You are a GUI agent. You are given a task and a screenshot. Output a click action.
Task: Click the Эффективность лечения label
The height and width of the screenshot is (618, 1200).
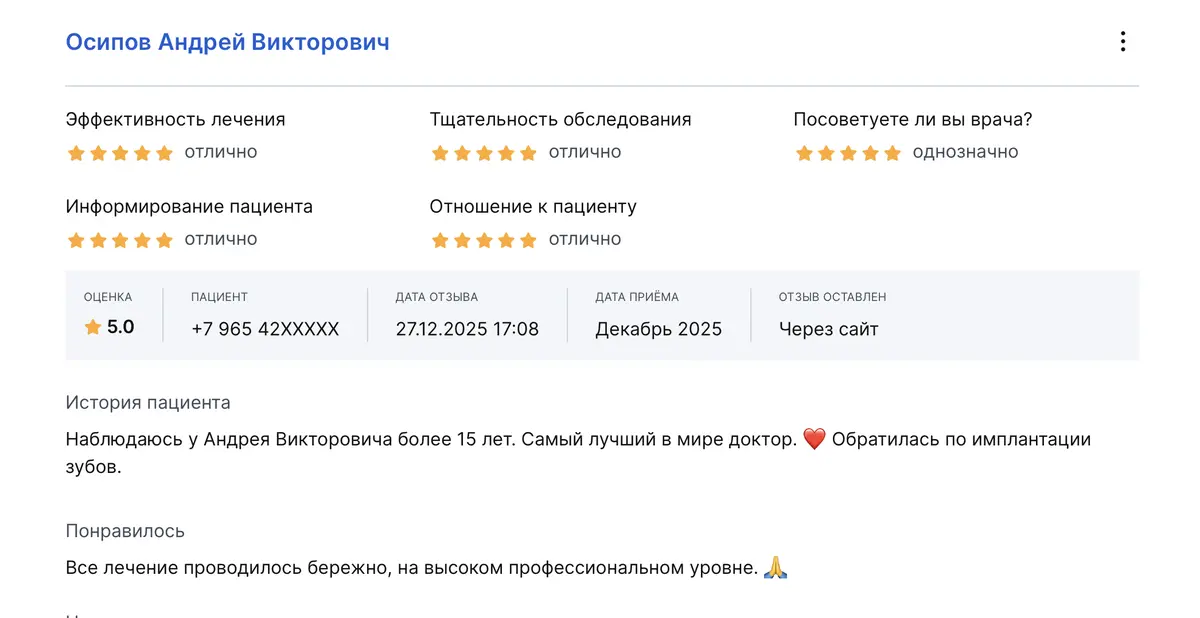(x=175, y=120)
